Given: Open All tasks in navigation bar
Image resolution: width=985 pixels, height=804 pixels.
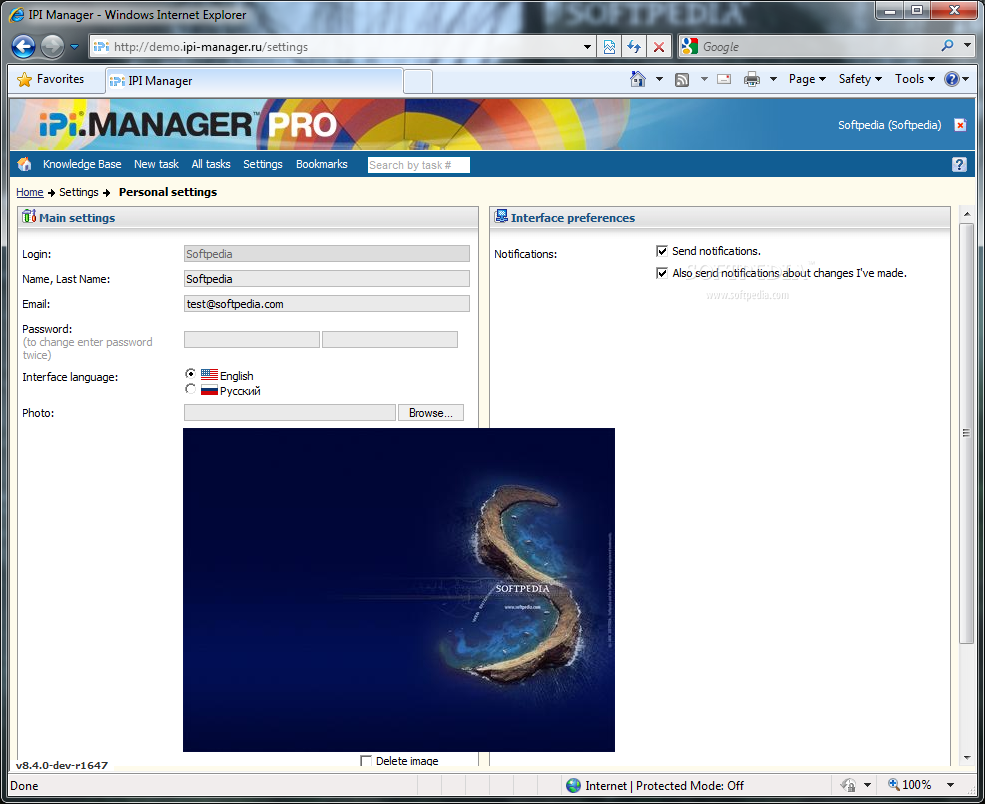Looking at the screenshot, I should [x=210, y=164].
